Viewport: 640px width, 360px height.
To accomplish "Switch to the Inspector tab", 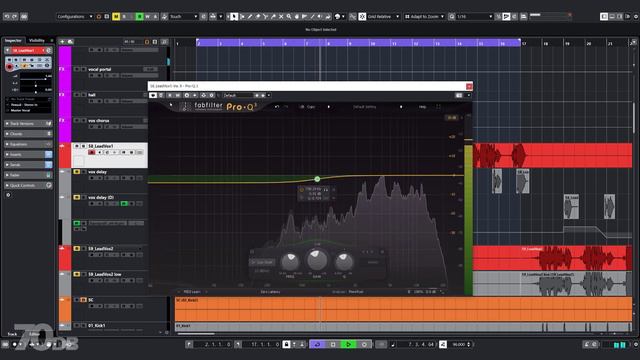I will (13, 40).
